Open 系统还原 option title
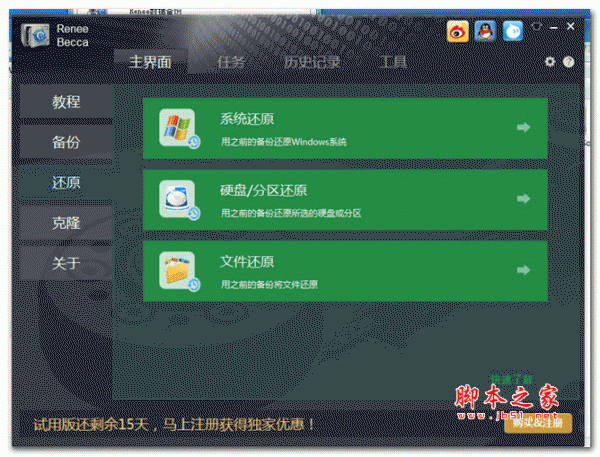The height and width of the screenshot is (457, 600). (x=247, y=119)
